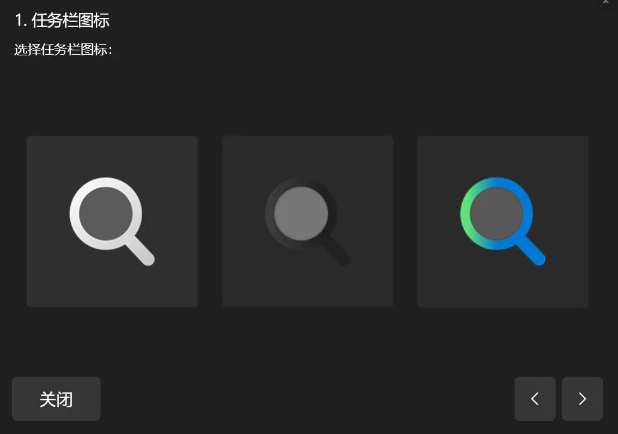The width and height of the screenshot is (618, 434).
Task: Click the handle of the blue magnifier
Action: click(531, 251)
